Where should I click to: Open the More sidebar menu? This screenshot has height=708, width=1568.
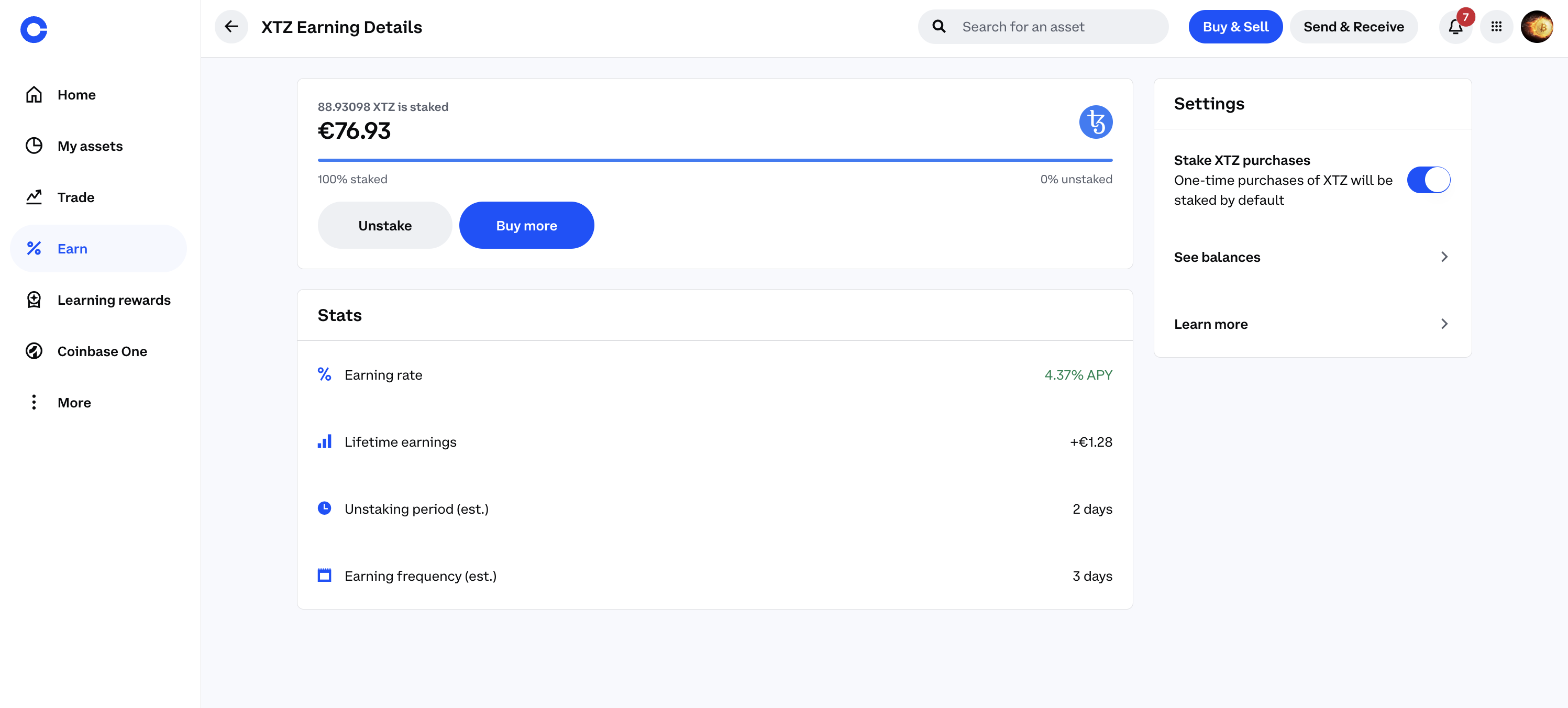[74, 402]
